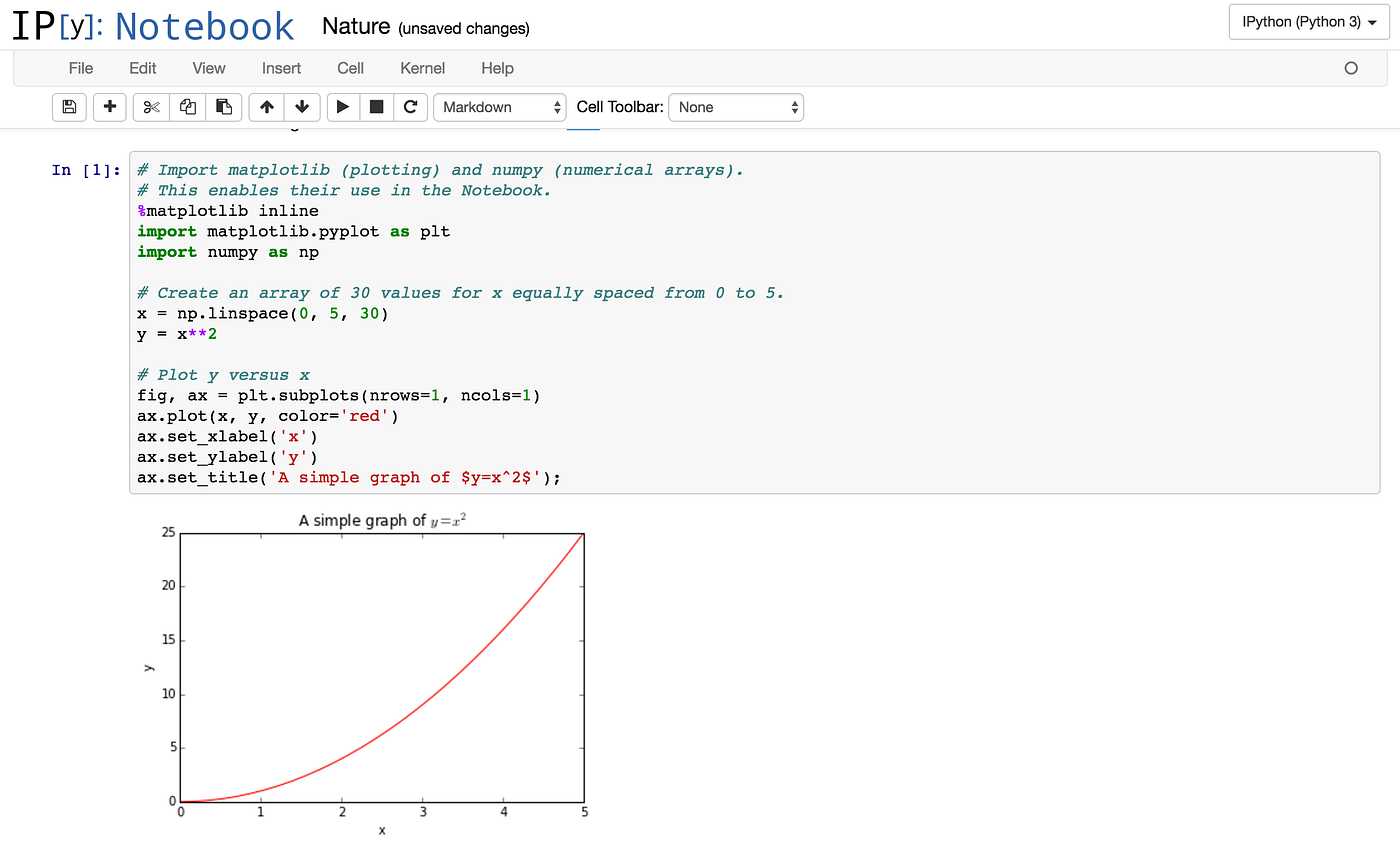Viewport: 1400px width, 843px height.
Task: Insert a new cell below with plus icon
Action: tap(109, 107)
